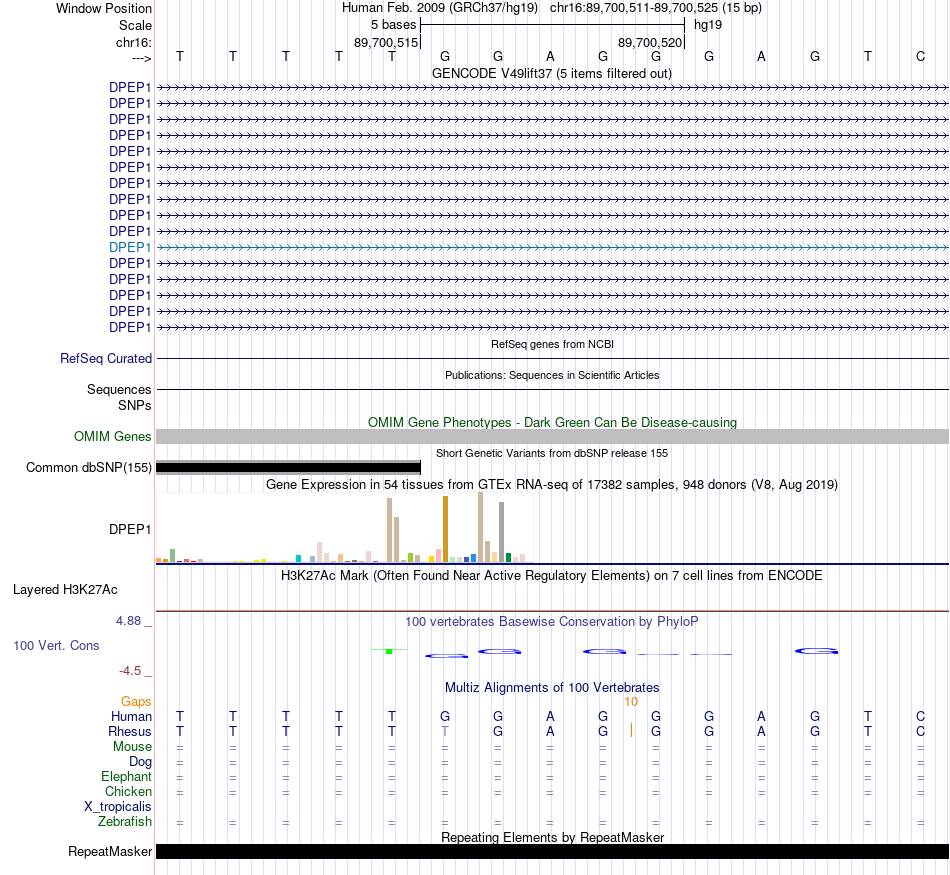Click the Basewise Conservation by PhyloP title
This screenshot has width=950, height=875.
[x=551, y=622]
